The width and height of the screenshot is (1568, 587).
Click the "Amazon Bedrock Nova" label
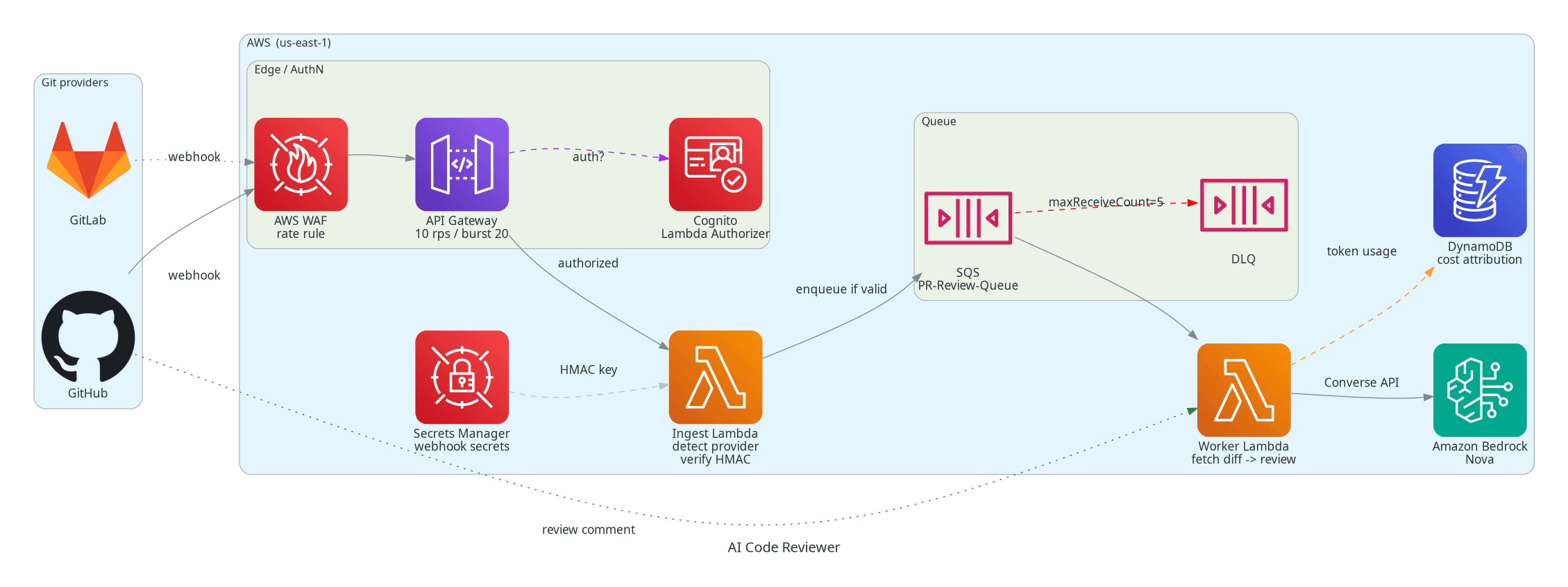click(1479, 452)
